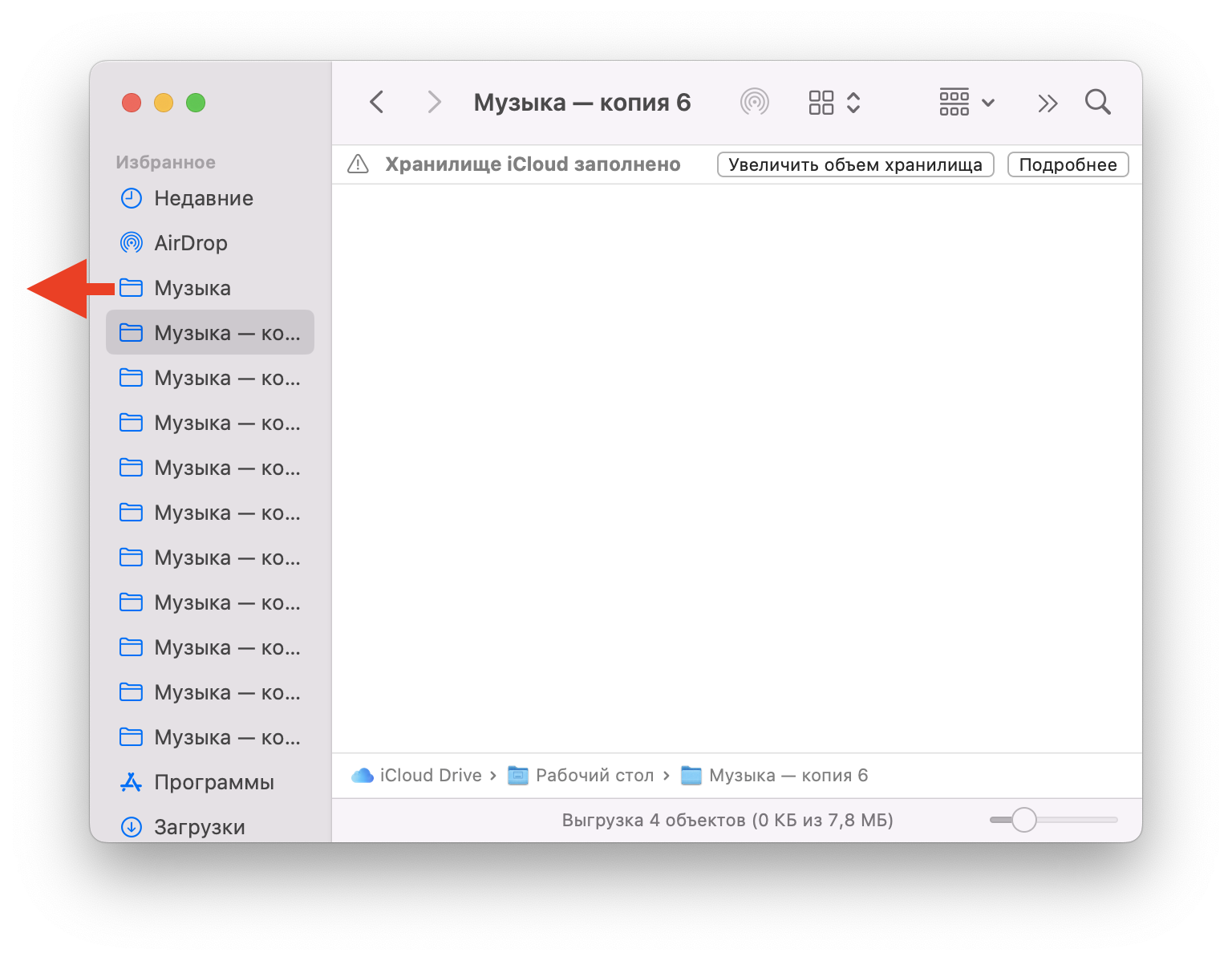Click the window title Музыка — копия 6
Image resolution: width=1232 pixels, height=961 pixels.
582,103
